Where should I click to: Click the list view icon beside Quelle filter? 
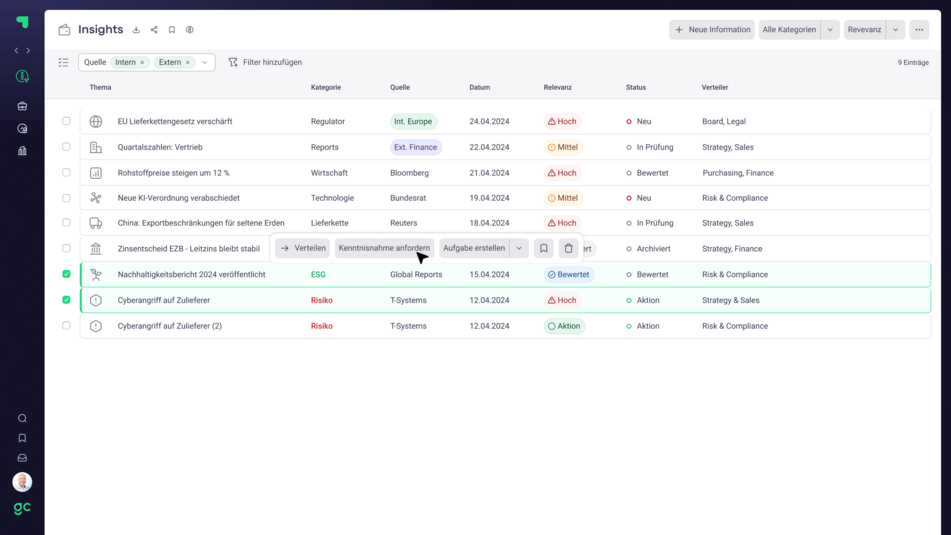coord(63,62)
